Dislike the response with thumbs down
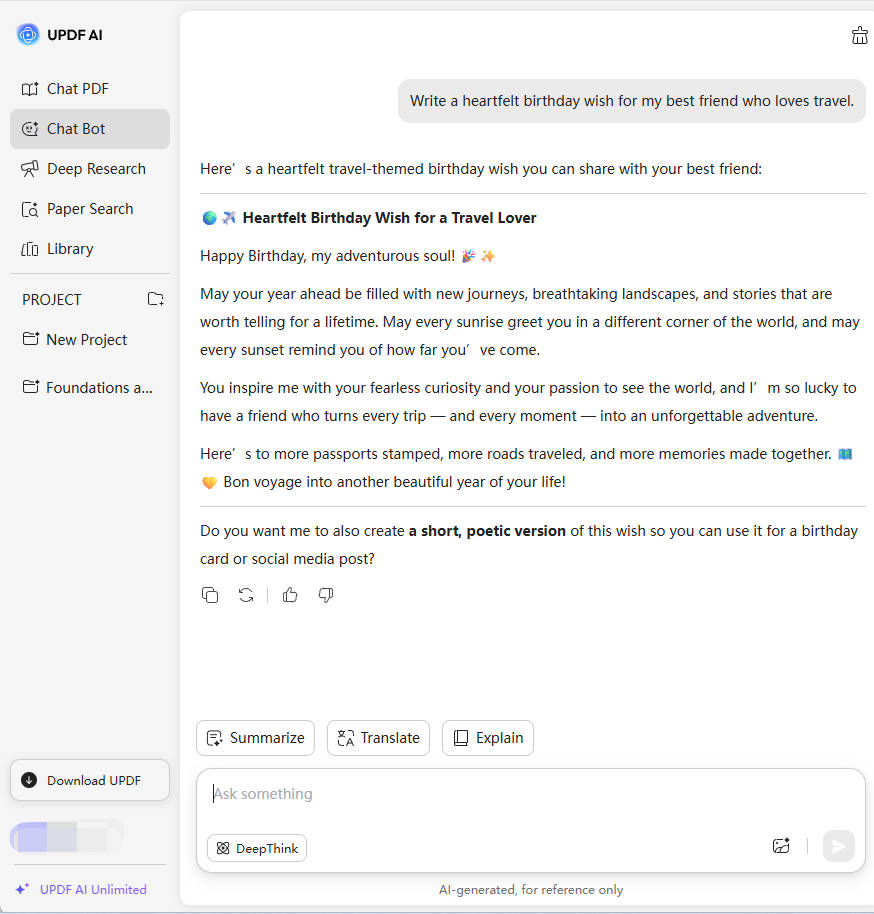874x914 pixels. coord(326,595)
